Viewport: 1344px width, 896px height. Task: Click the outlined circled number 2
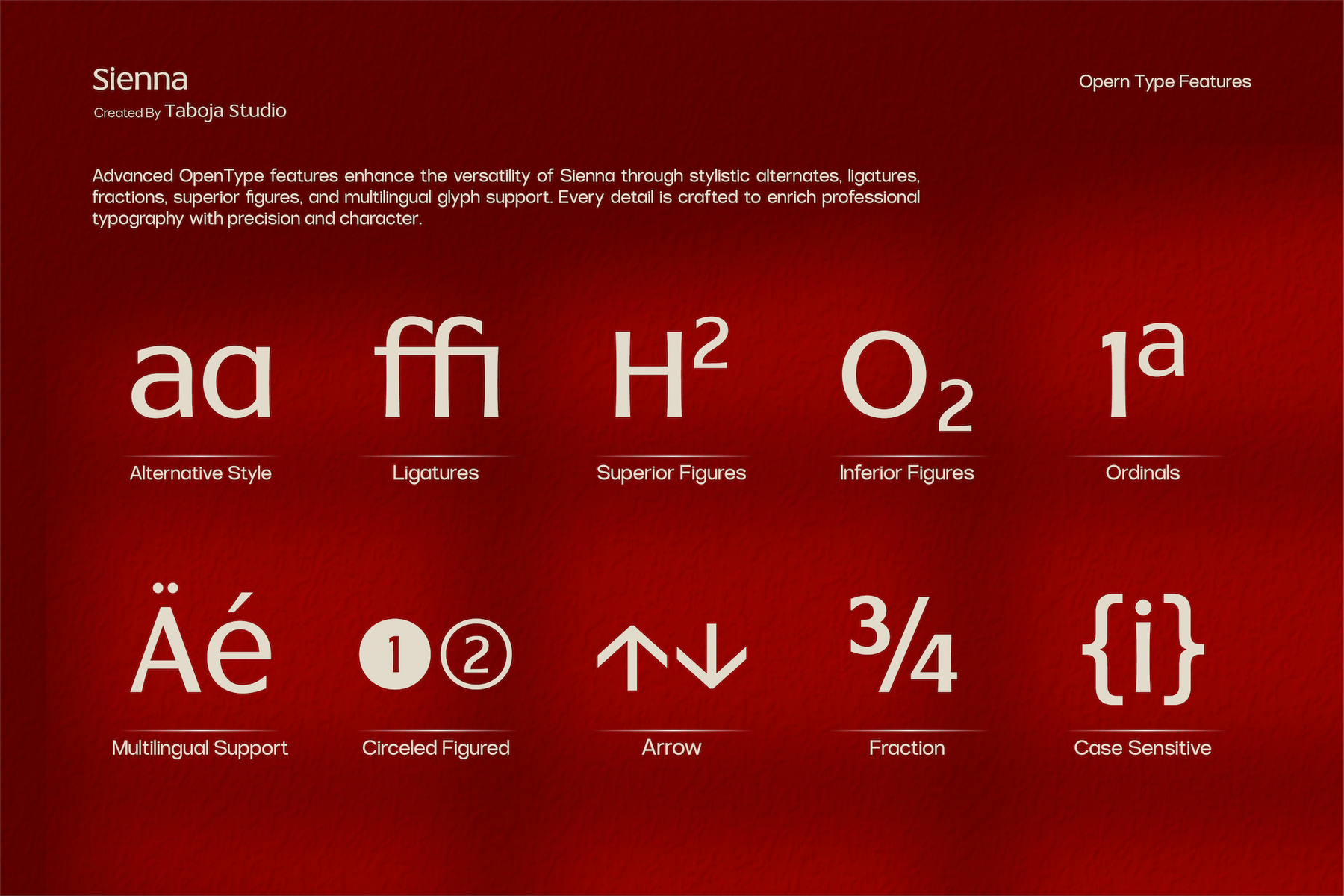[x=476, y=653]
